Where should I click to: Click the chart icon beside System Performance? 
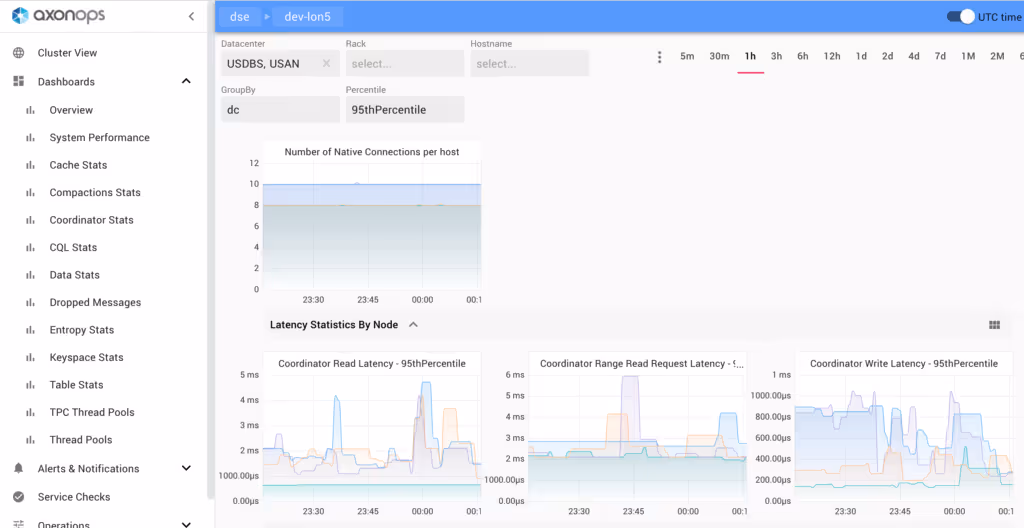(30, 138)
